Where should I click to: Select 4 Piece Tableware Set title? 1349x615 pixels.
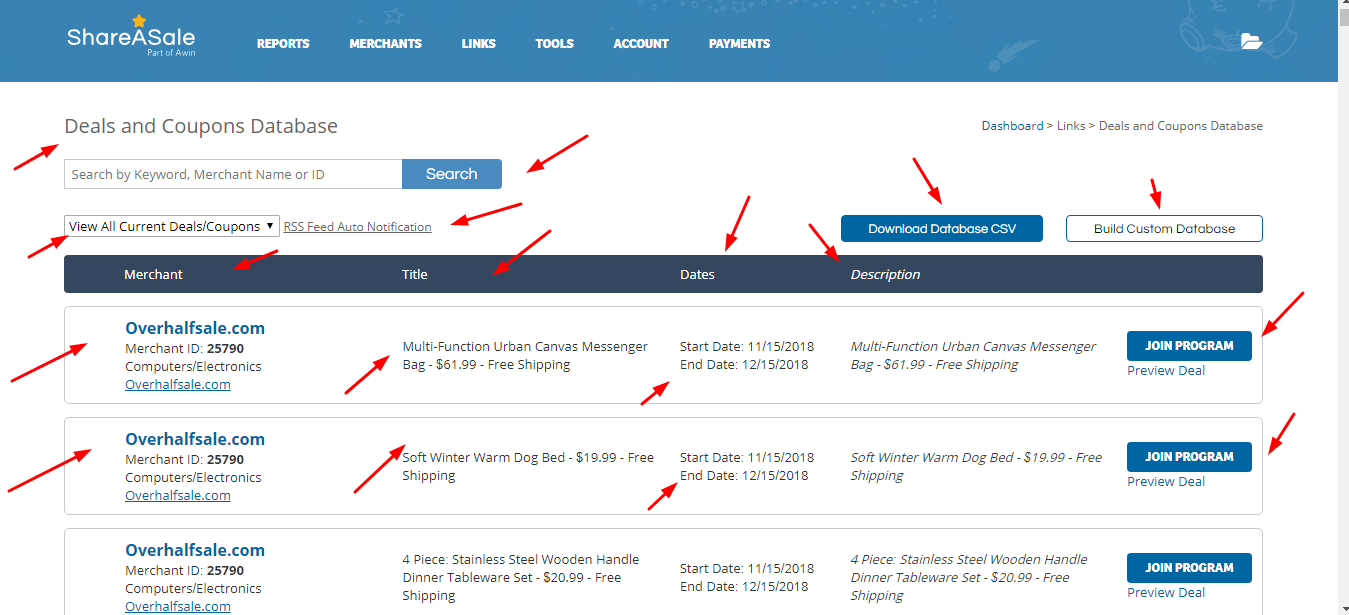(x=521, y=578)
